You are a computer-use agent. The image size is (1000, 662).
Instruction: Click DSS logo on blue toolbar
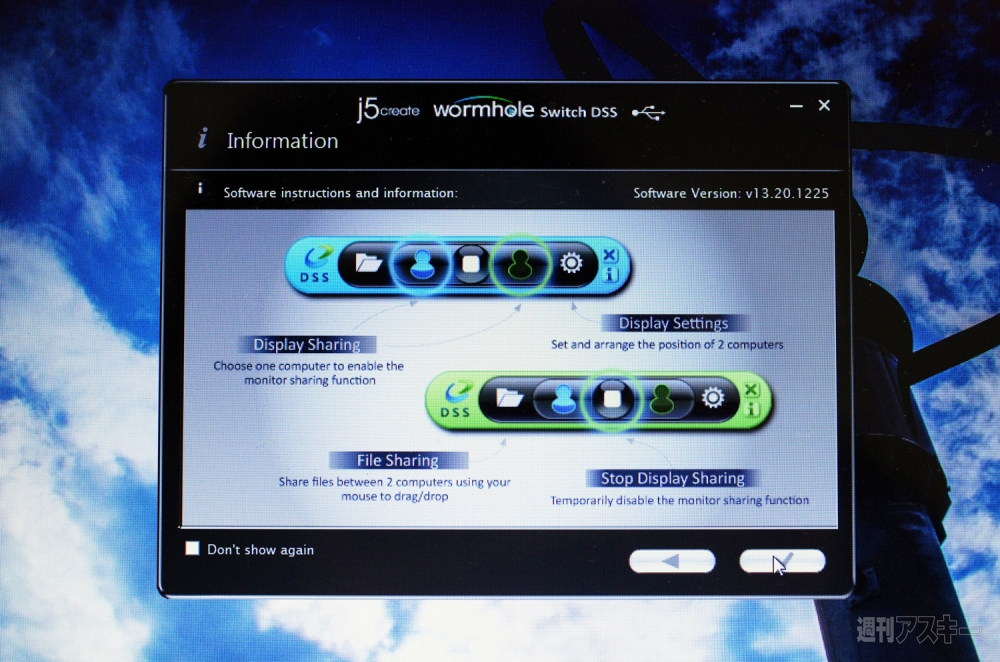point(315,265)
